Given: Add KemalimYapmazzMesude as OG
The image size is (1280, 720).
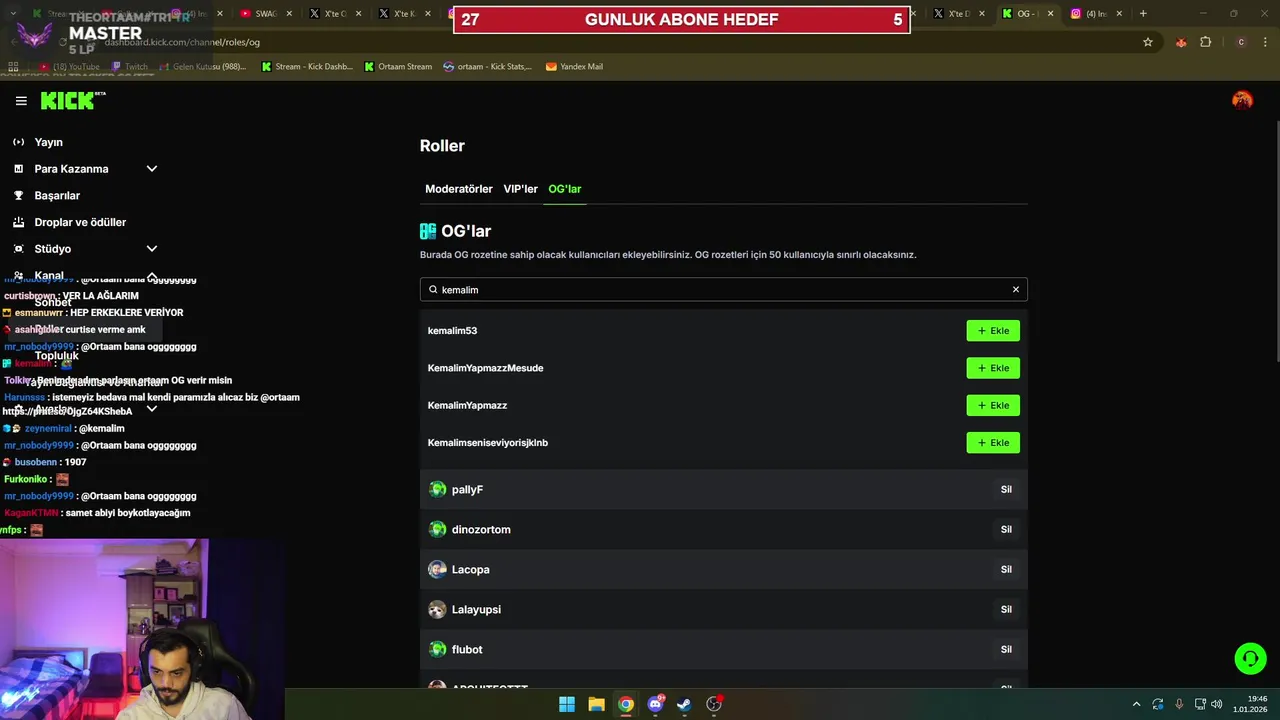Looking at the screenshot, I should click(993, 368).
